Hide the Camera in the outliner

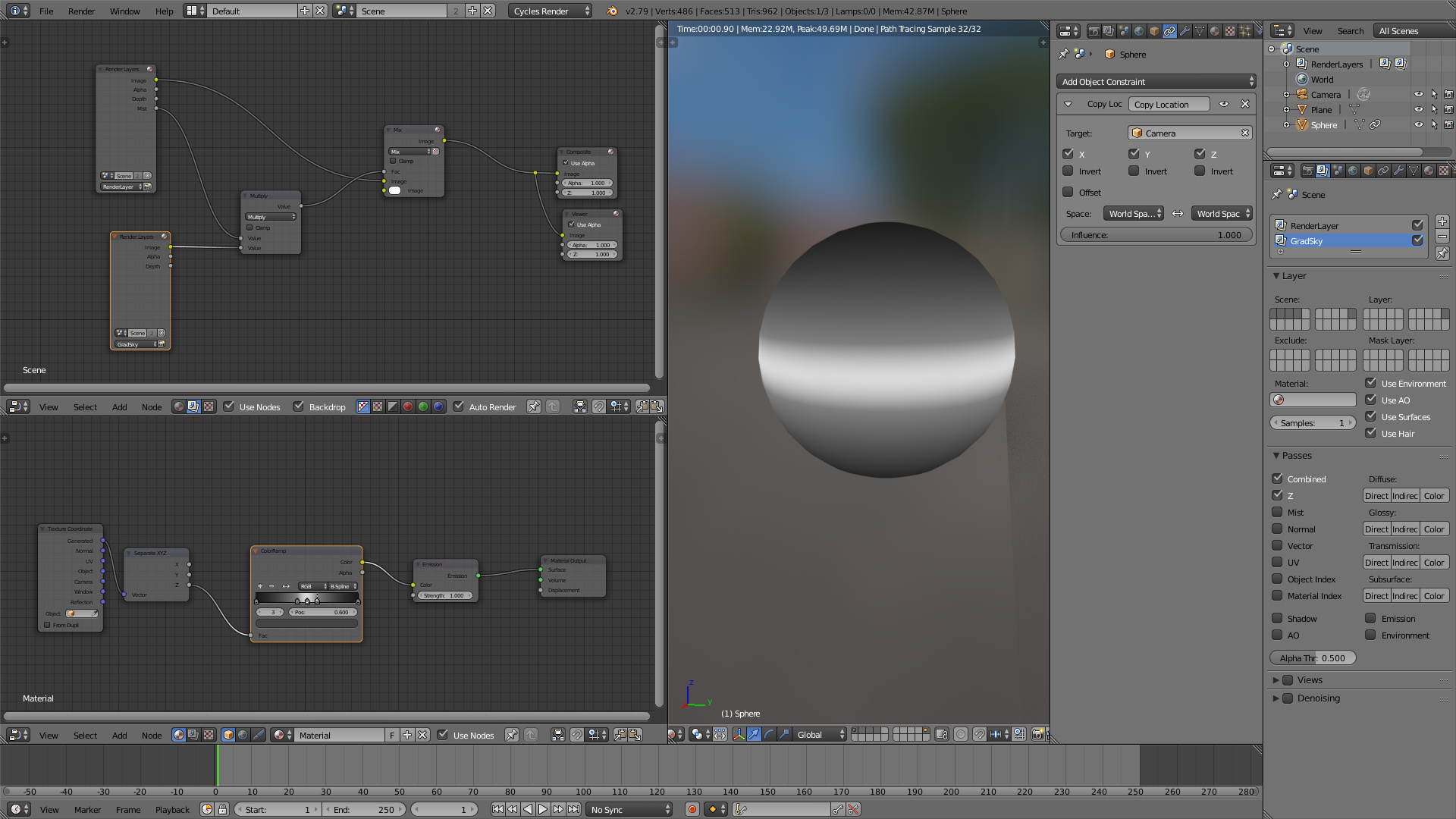(1418, 94)
